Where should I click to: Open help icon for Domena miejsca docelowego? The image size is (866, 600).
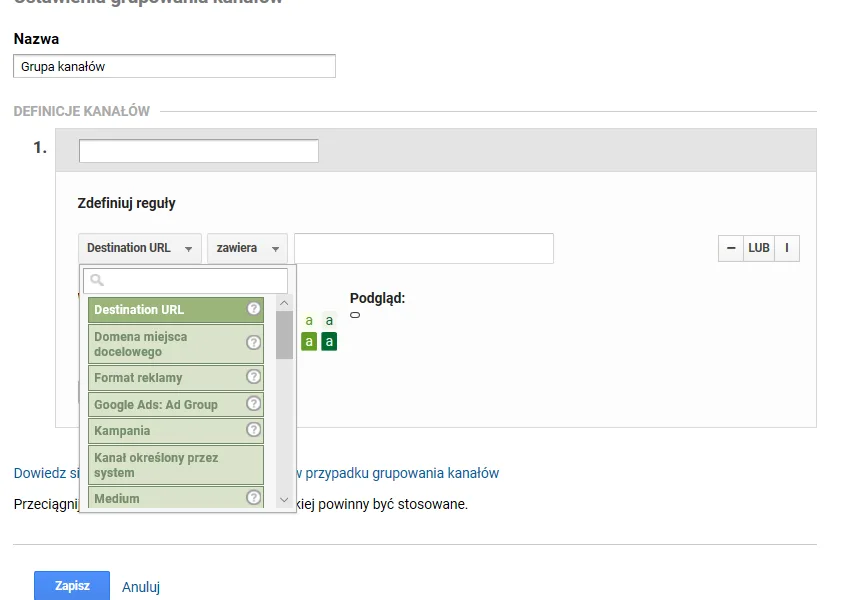[254, 343]
